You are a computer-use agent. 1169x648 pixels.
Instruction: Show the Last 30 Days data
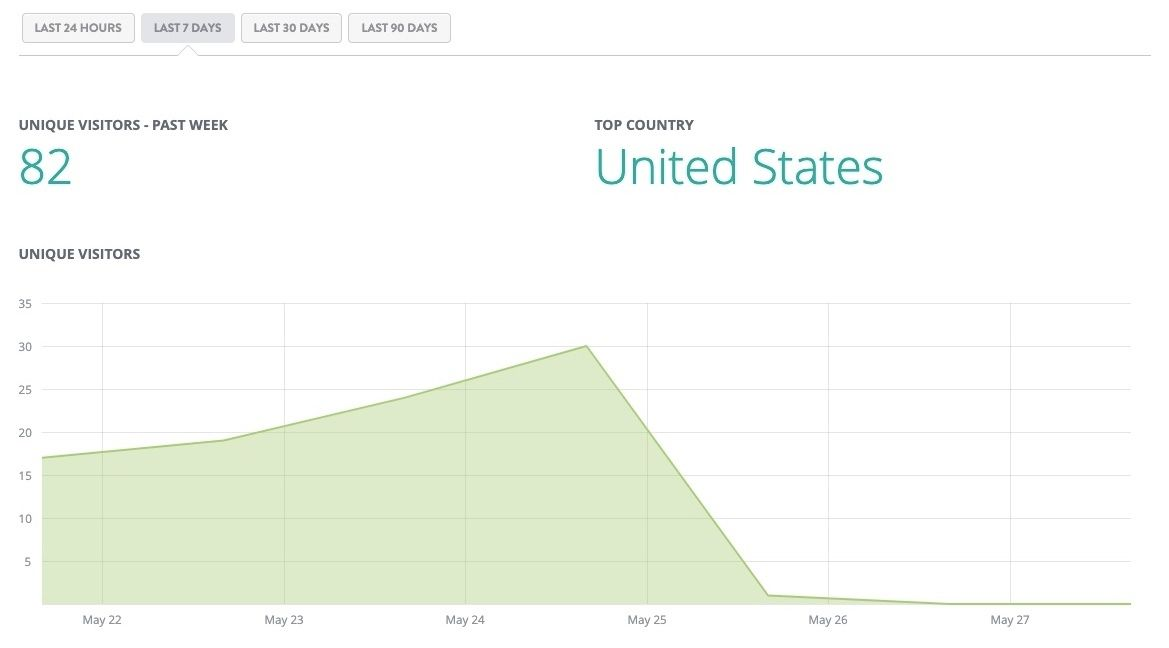(291, 28)
